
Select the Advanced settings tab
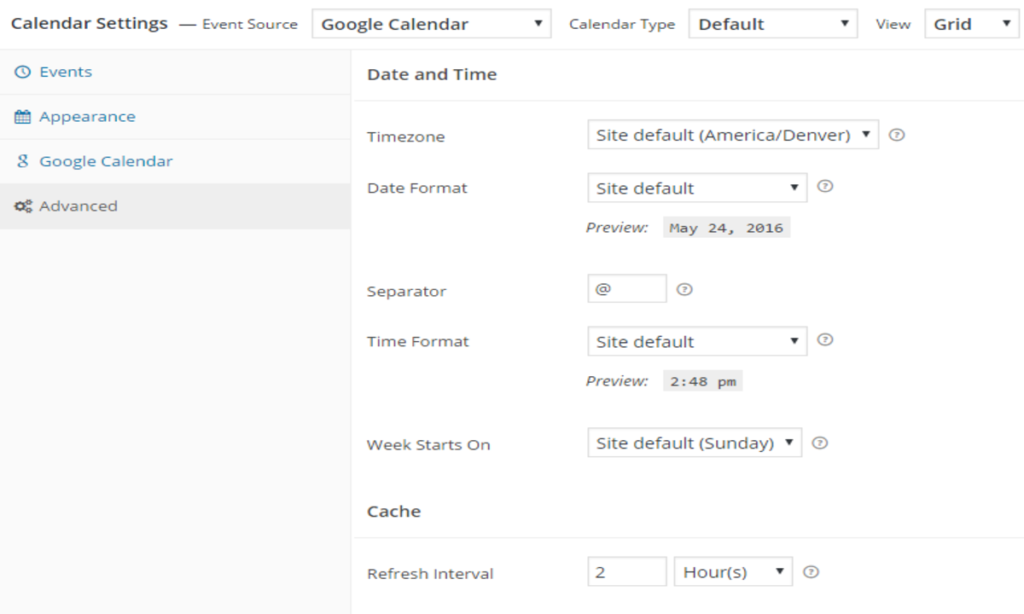tap(79, 206)
